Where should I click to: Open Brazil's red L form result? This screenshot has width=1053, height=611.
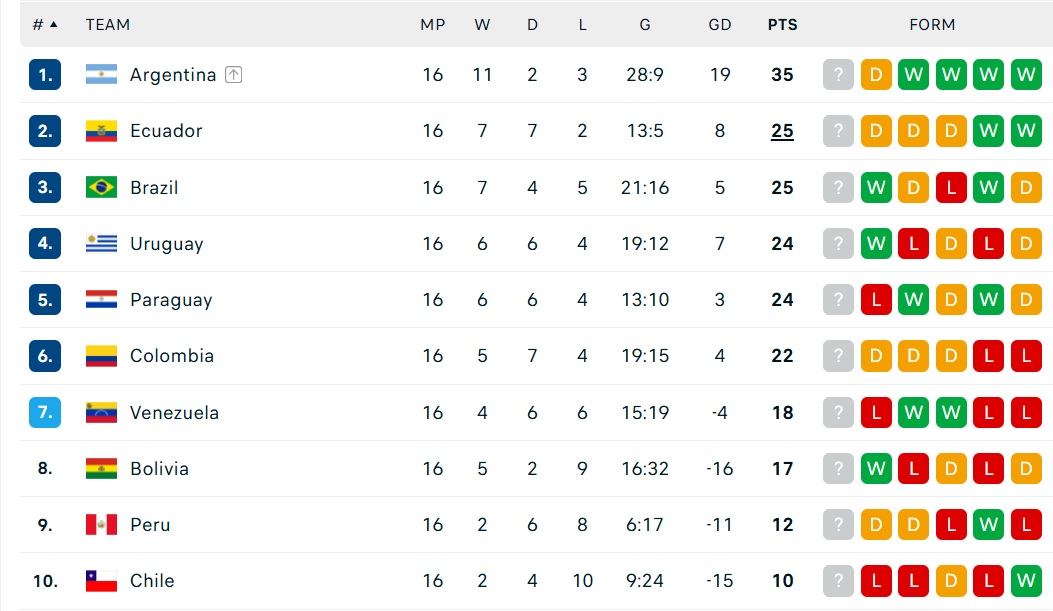click(x=951, y=187)
